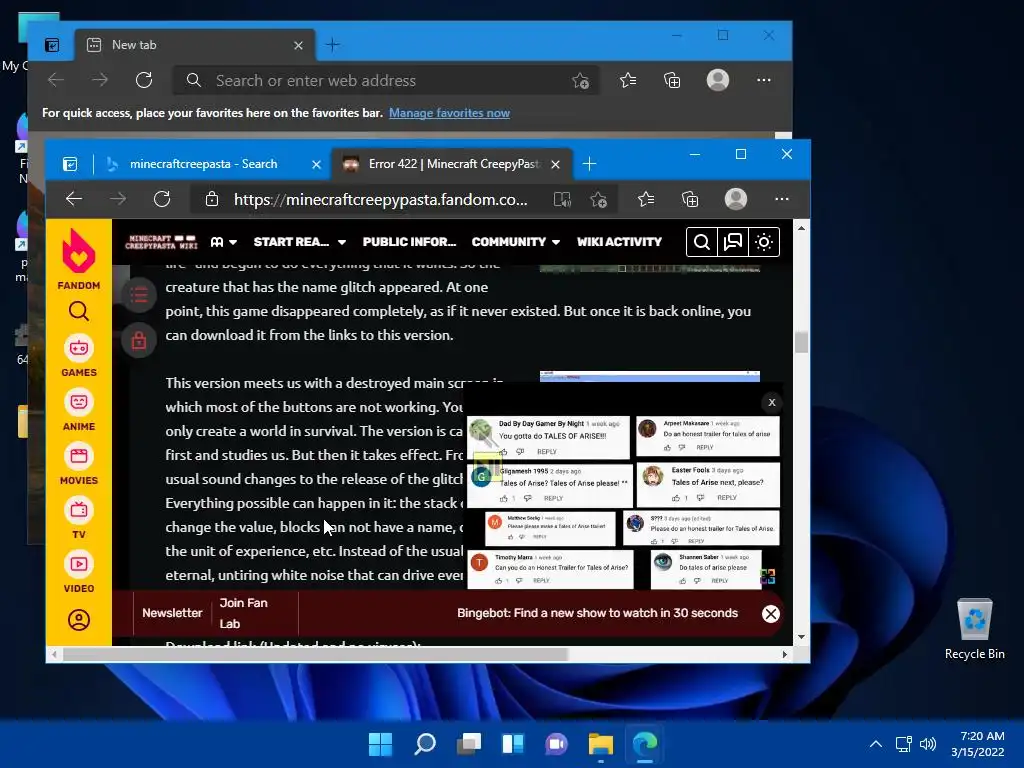Open profile avatar in back Edge window
Screen dimensions: 1024x768
tap(718, 80)
